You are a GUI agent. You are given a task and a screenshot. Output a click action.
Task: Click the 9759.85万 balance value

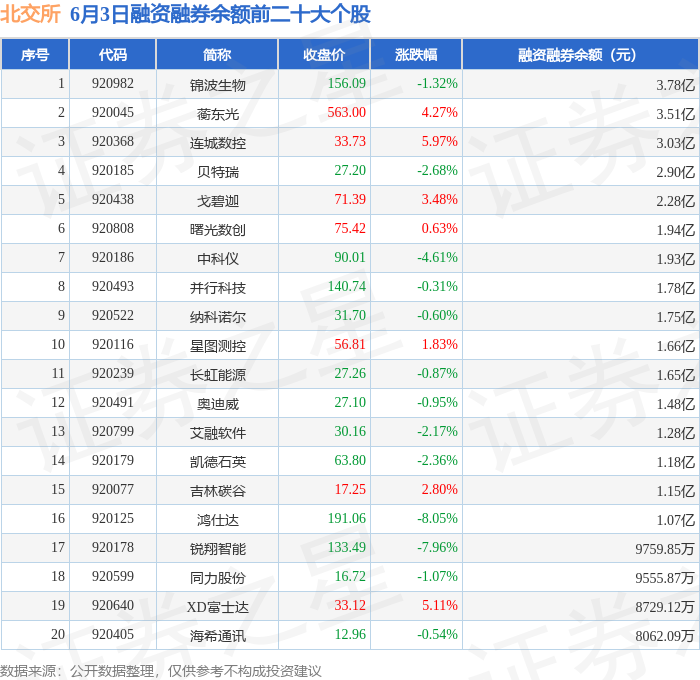(665, 549)
